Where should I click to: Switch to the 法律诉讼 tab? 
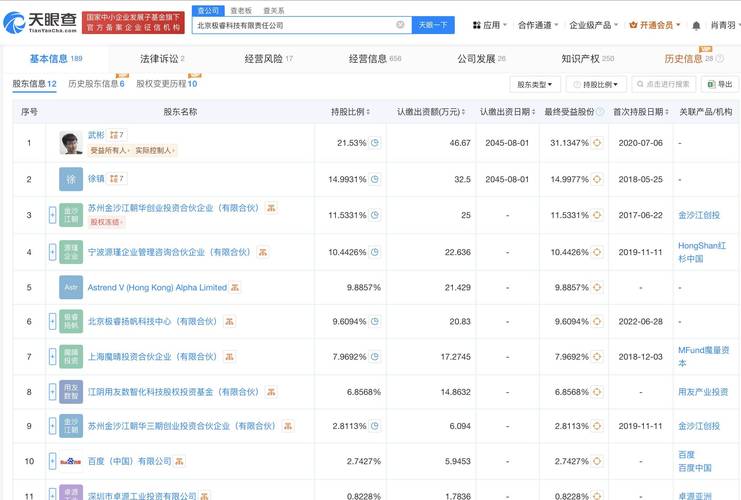click(x=162, y=59)
